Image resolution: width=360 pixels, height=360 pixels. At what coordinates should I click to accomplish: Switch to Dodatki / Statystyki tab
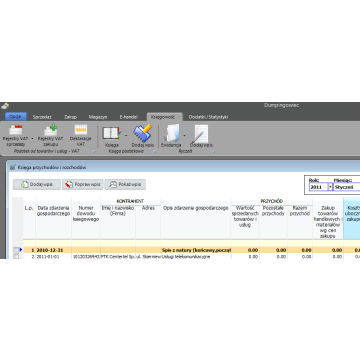(x=208, y=117)
